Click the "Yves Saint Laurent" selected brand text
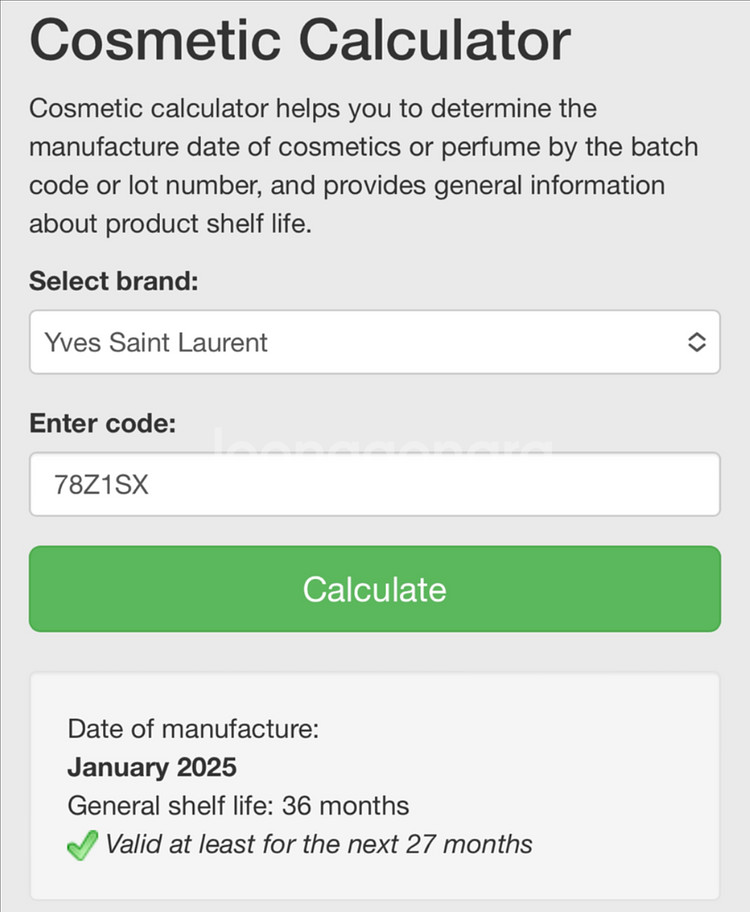This screenshot has height=912, width=750. click(156, 343)
